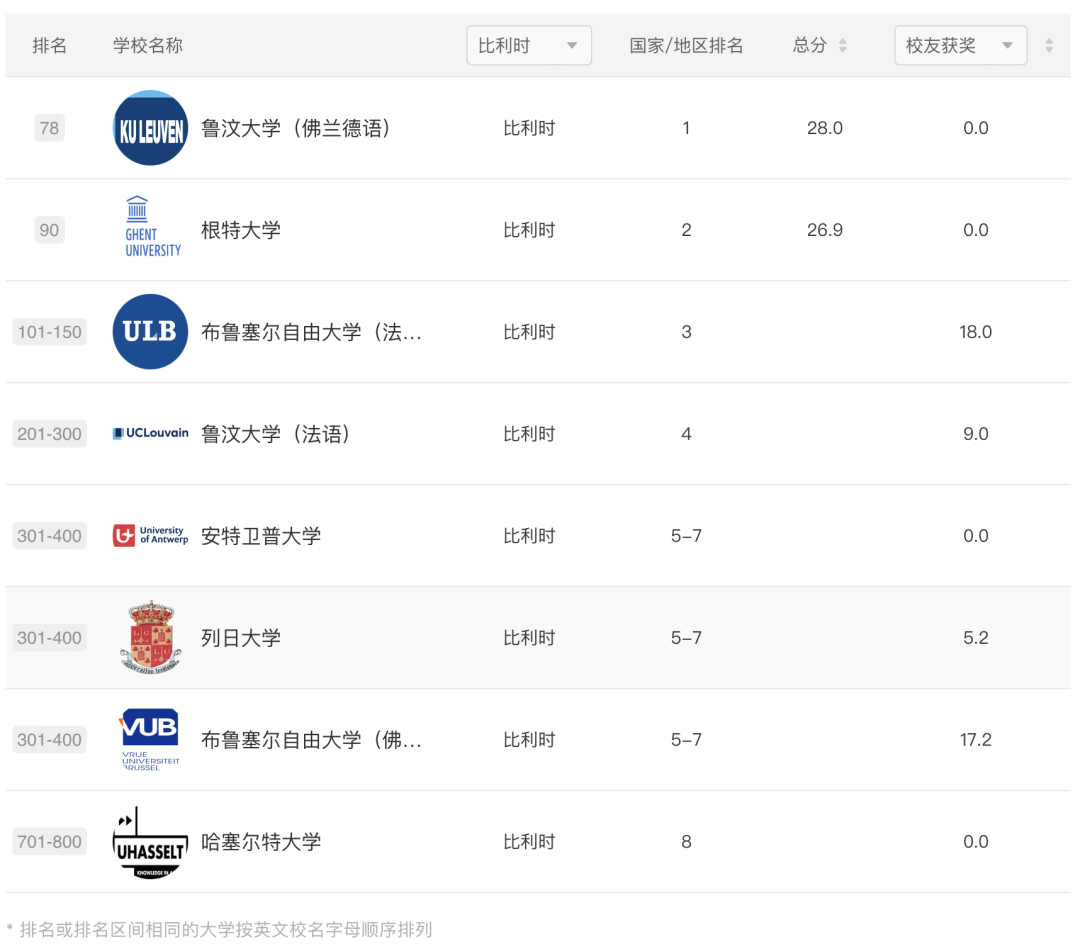Open the 比利时 country filter dropdown
Viewport: 1080px width, 944px height.
tap(528, 45)
